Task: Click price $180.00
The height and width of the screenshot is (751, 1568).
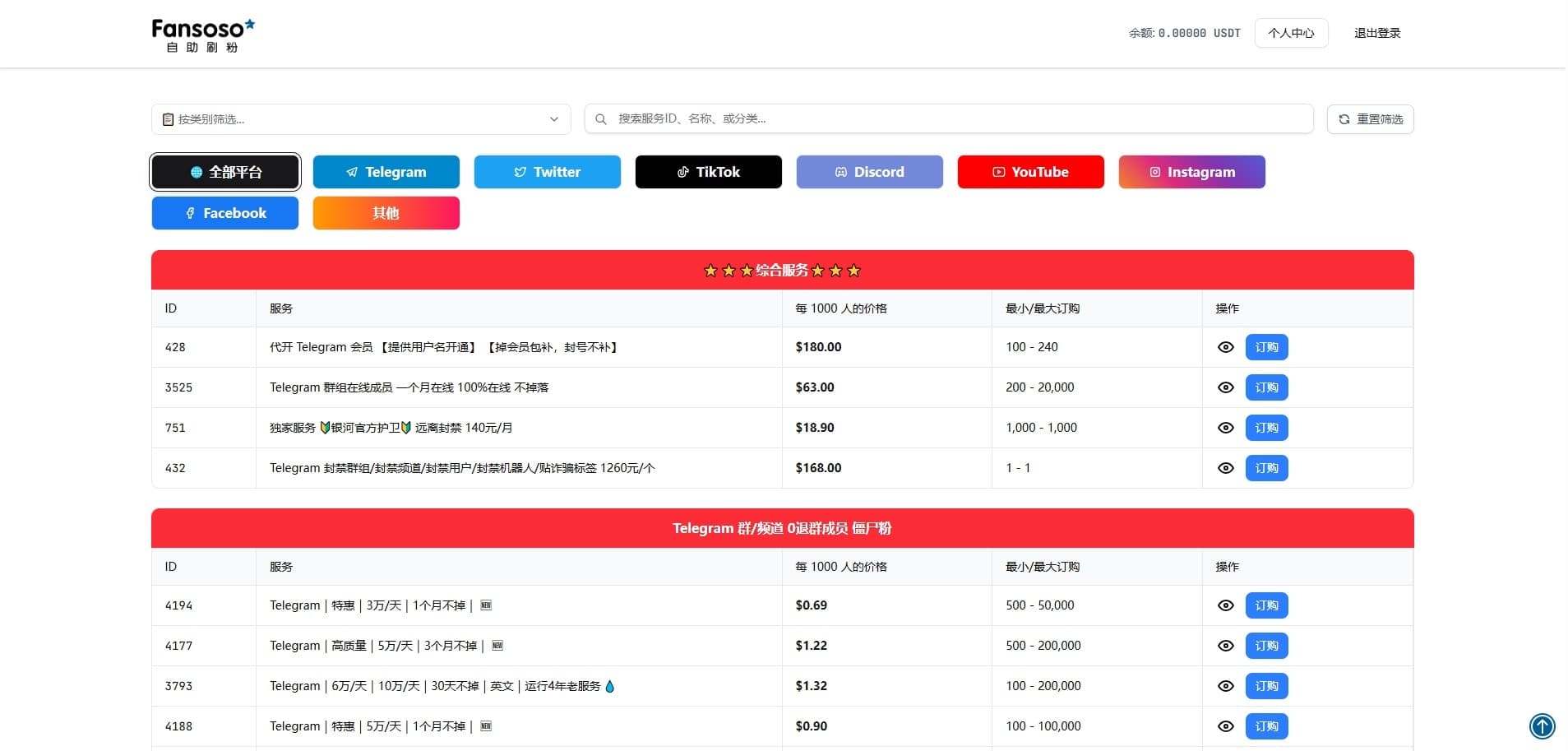Action: 818,347
